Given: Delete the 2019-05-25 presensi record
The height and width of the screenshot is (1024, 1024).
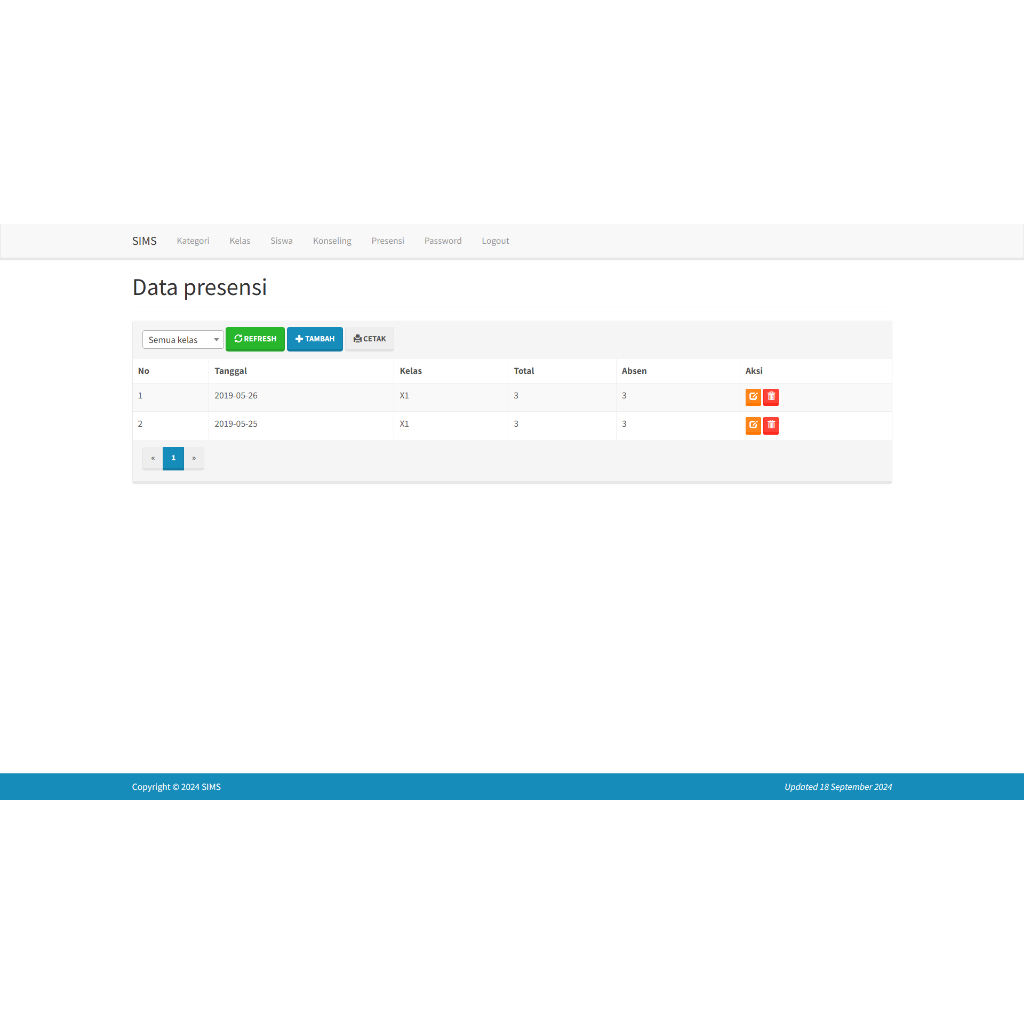Looking at the screenshot, I should [771, 426].
